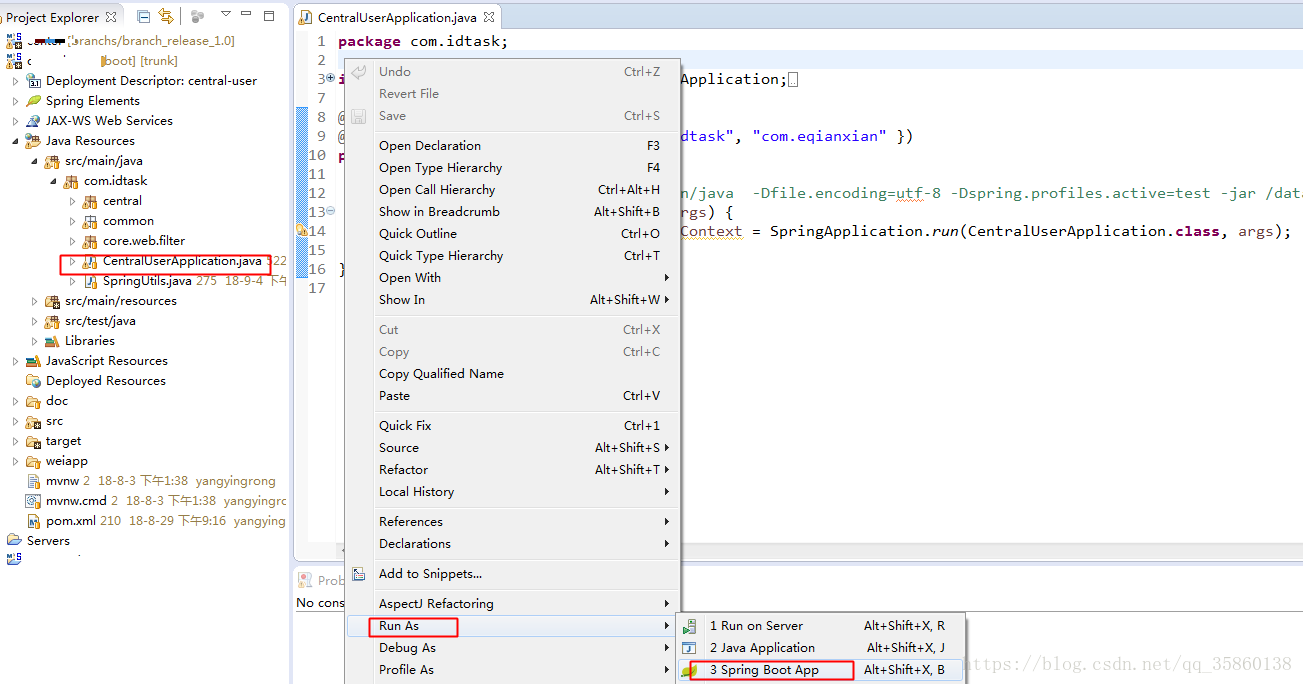1303x684 pixels.
Task: Click the Deployment Descriptor icon
Action: pos(34,81)
